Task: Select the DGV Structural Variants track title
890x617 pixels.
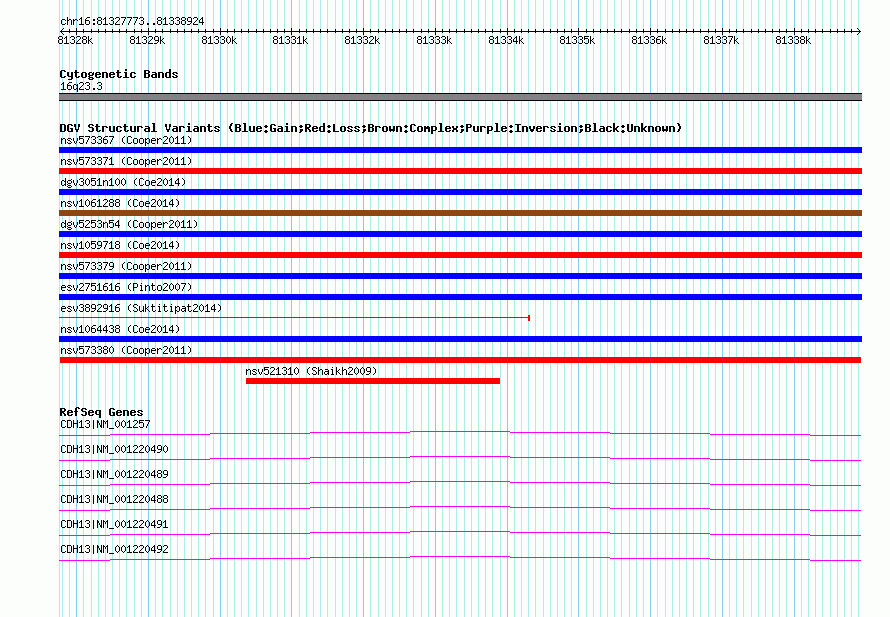Action: coord(370,128)
